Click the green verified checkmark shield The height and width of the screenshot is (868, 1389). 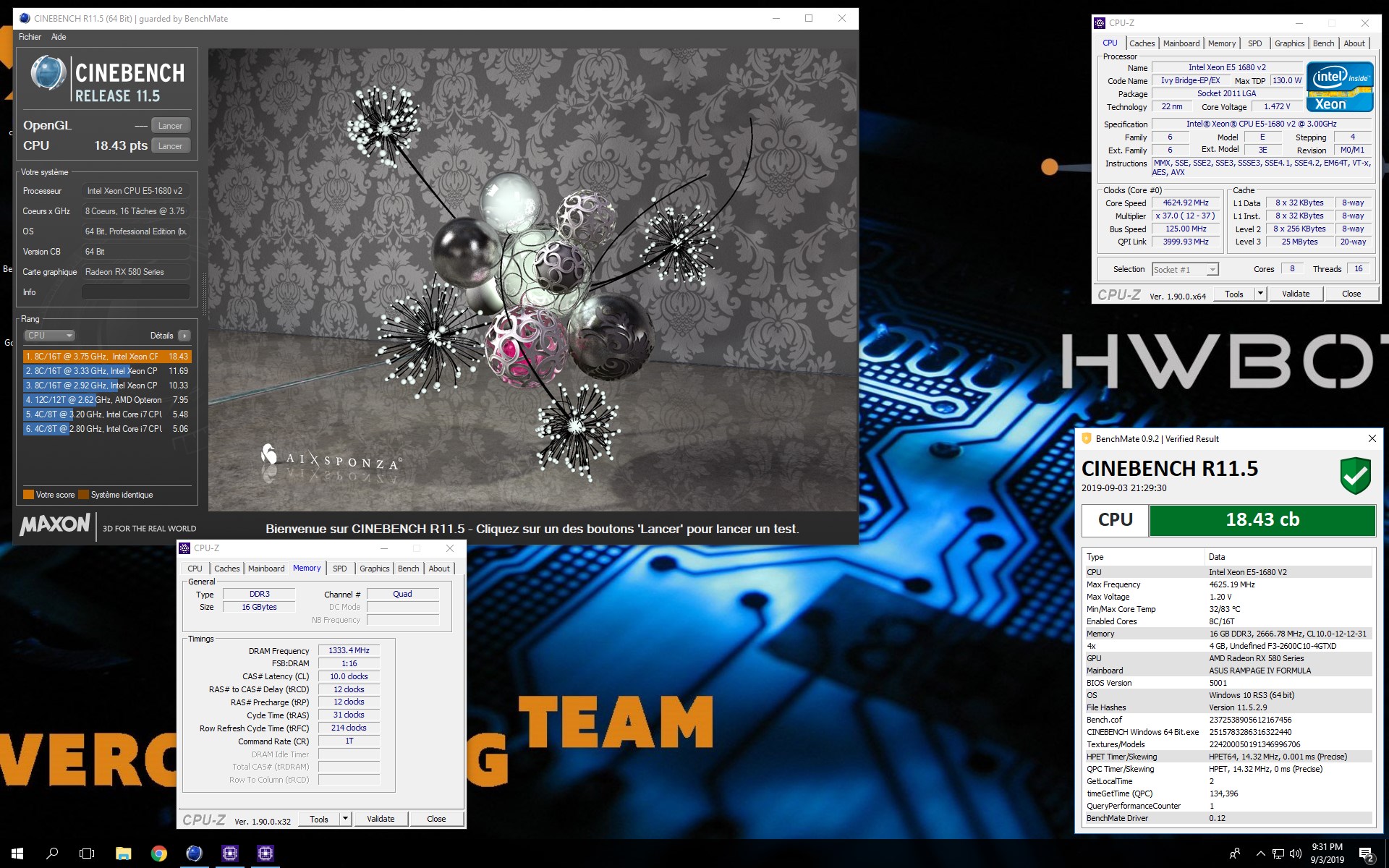coord(1356,476)
